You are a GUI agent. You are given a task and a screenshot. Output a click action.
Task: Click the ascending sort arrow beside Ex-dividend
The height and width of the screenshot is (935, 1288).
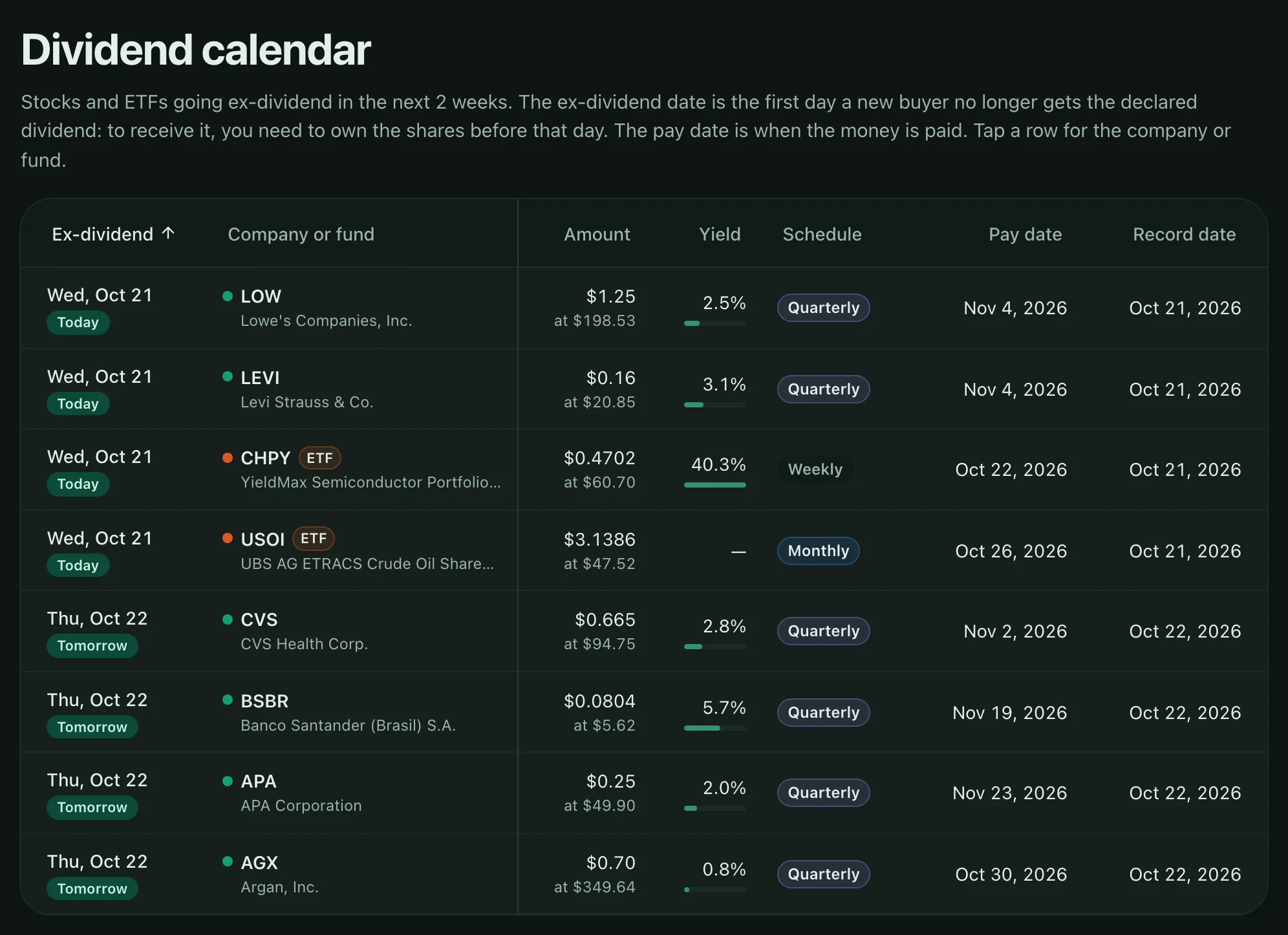click(x=168, y=233)
